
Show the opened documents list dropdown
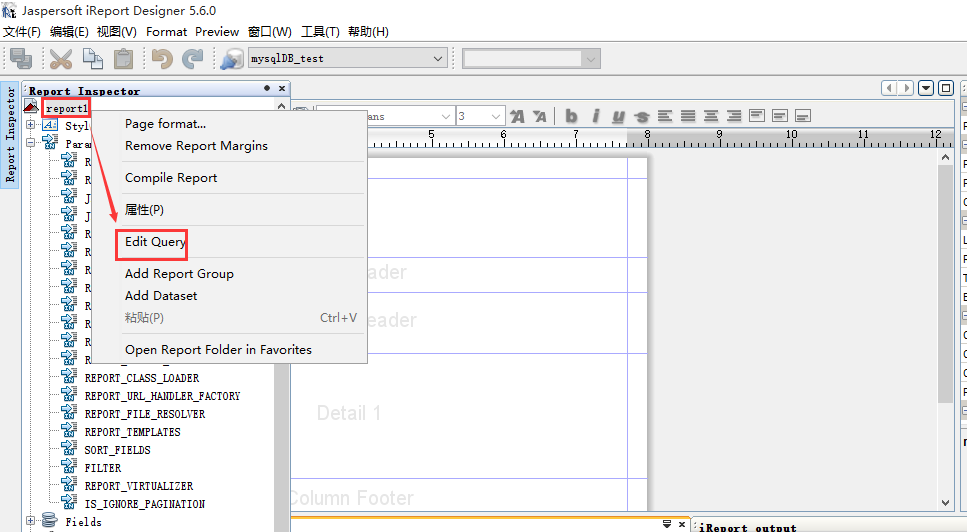(926, 88)
